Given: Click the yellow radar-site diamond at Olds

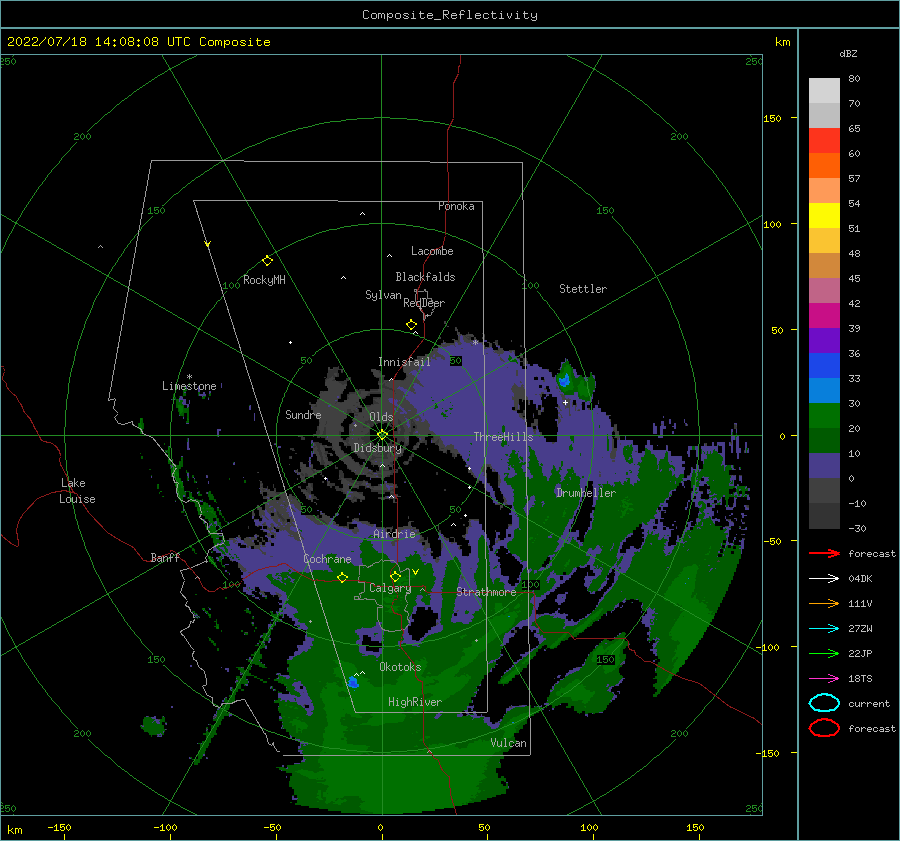Looking at the screenshot, I should (382, 435).
